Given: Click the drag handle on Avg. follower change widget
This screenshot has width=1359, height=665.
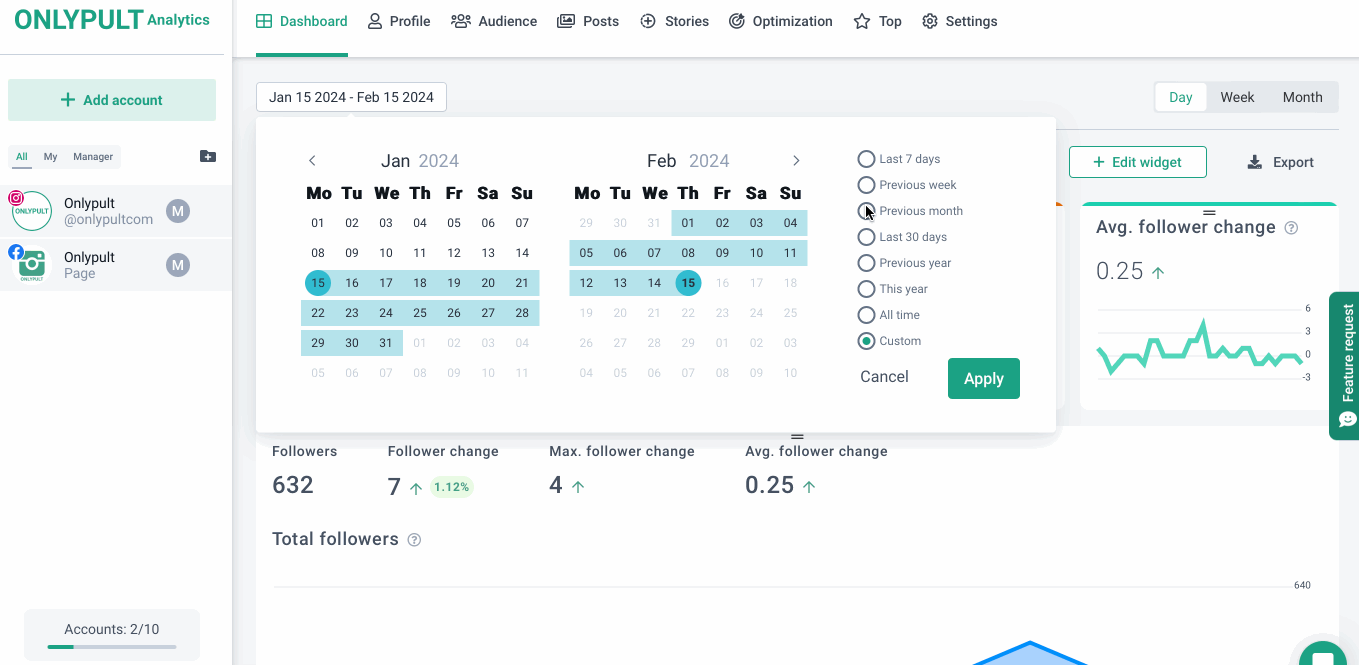Looking at the screenshot, I should pyautogui.click(x=1209, y=212).
